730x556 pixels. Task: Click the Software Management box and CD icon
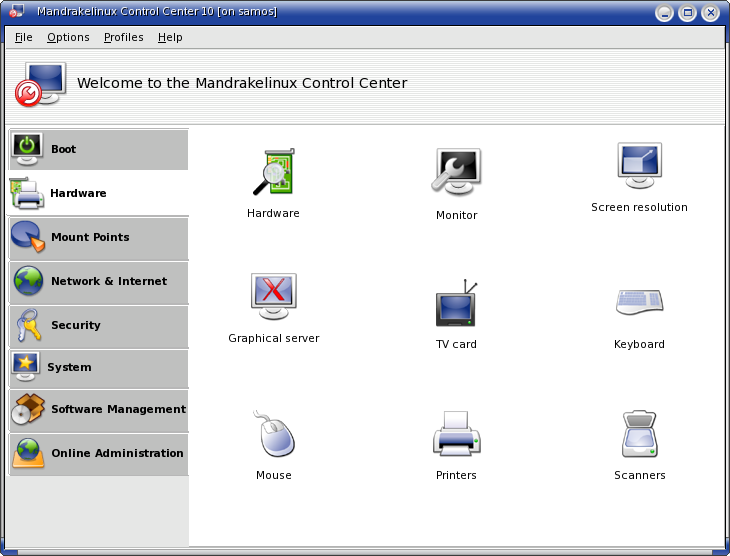click(28, 409)
